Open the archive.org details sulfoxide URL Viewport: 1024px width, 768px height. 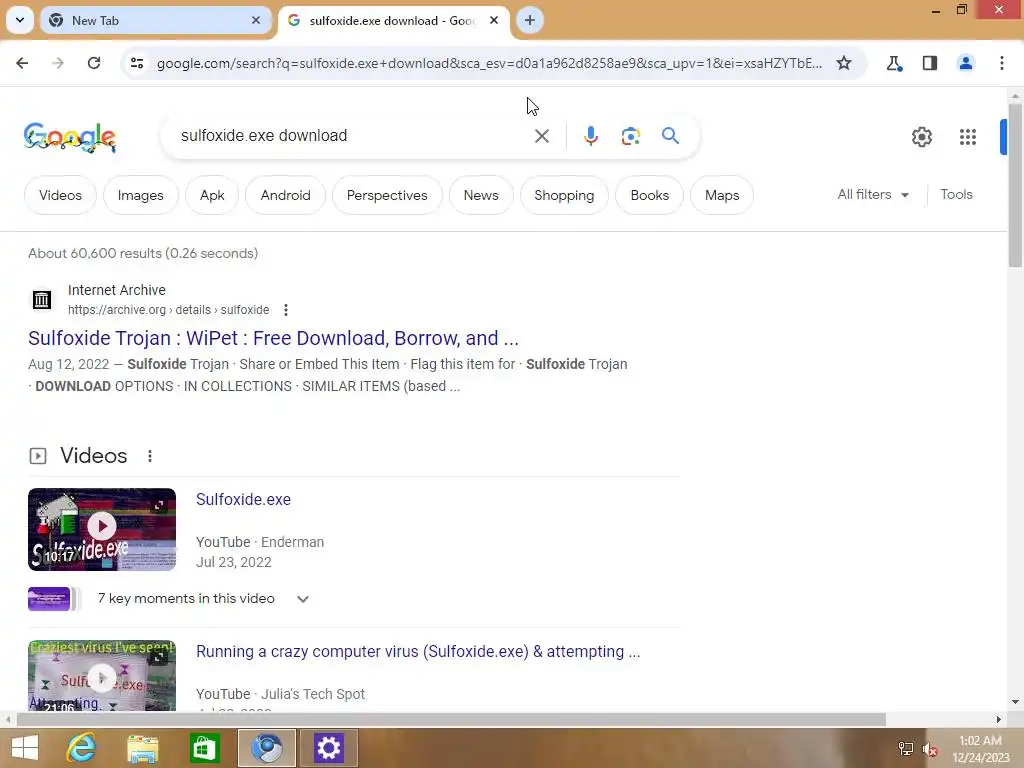click(x=168, y=310)
